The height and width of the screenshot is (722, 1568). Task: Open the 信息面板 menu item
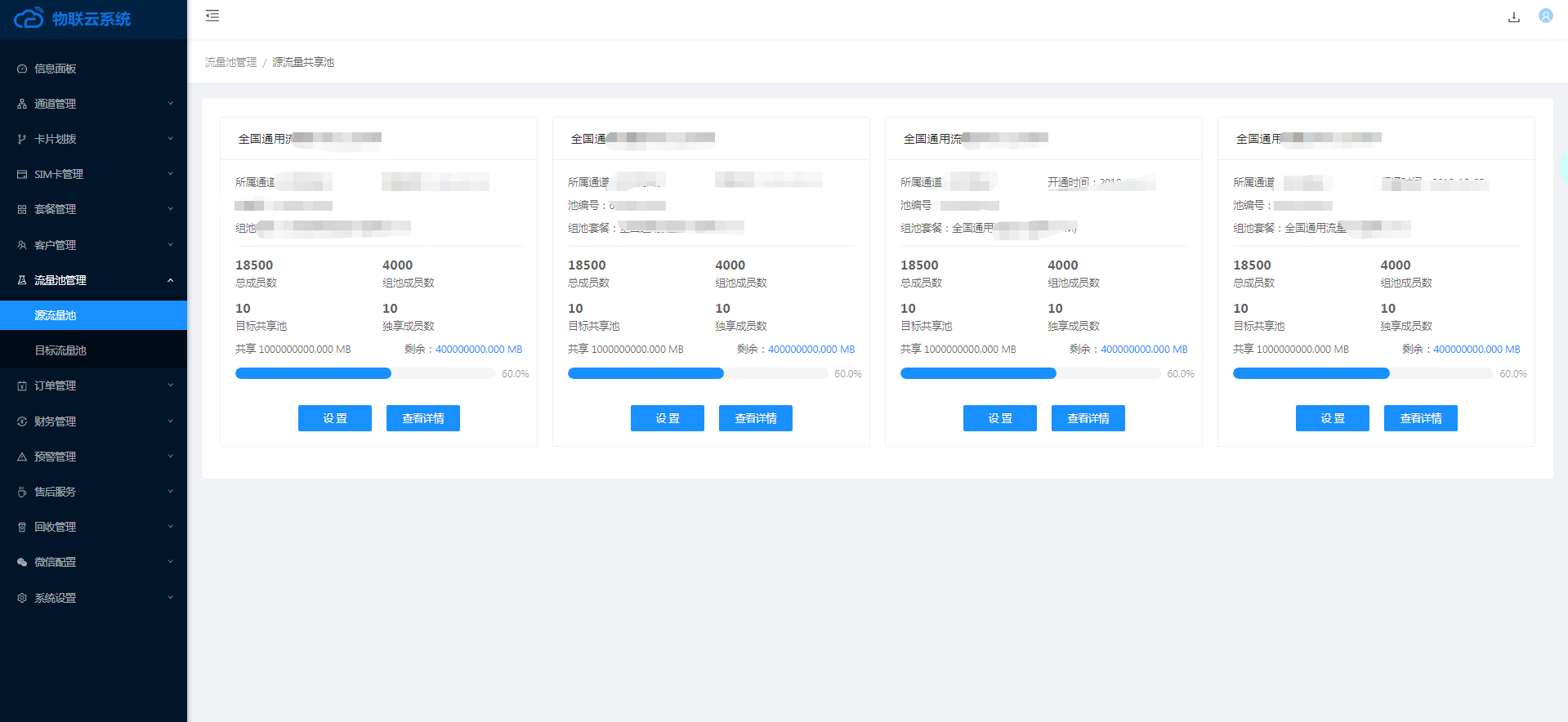tap(93, 69)
